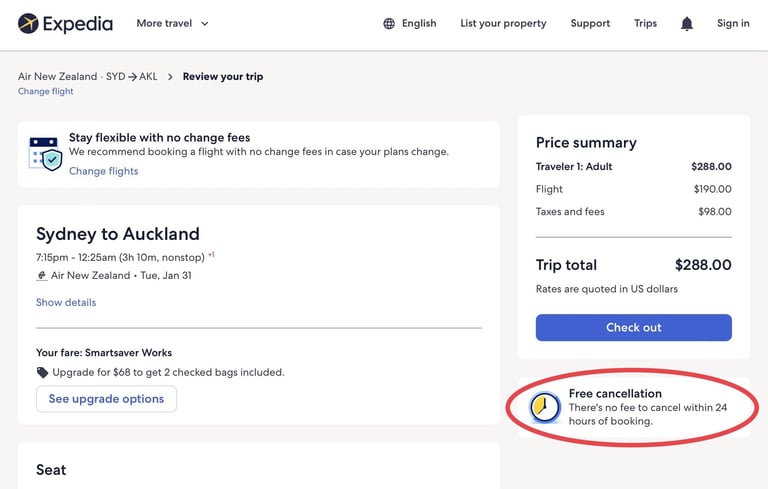Click the globe language icon
This screenshot has height=489, width=768.
pos(389,24)
